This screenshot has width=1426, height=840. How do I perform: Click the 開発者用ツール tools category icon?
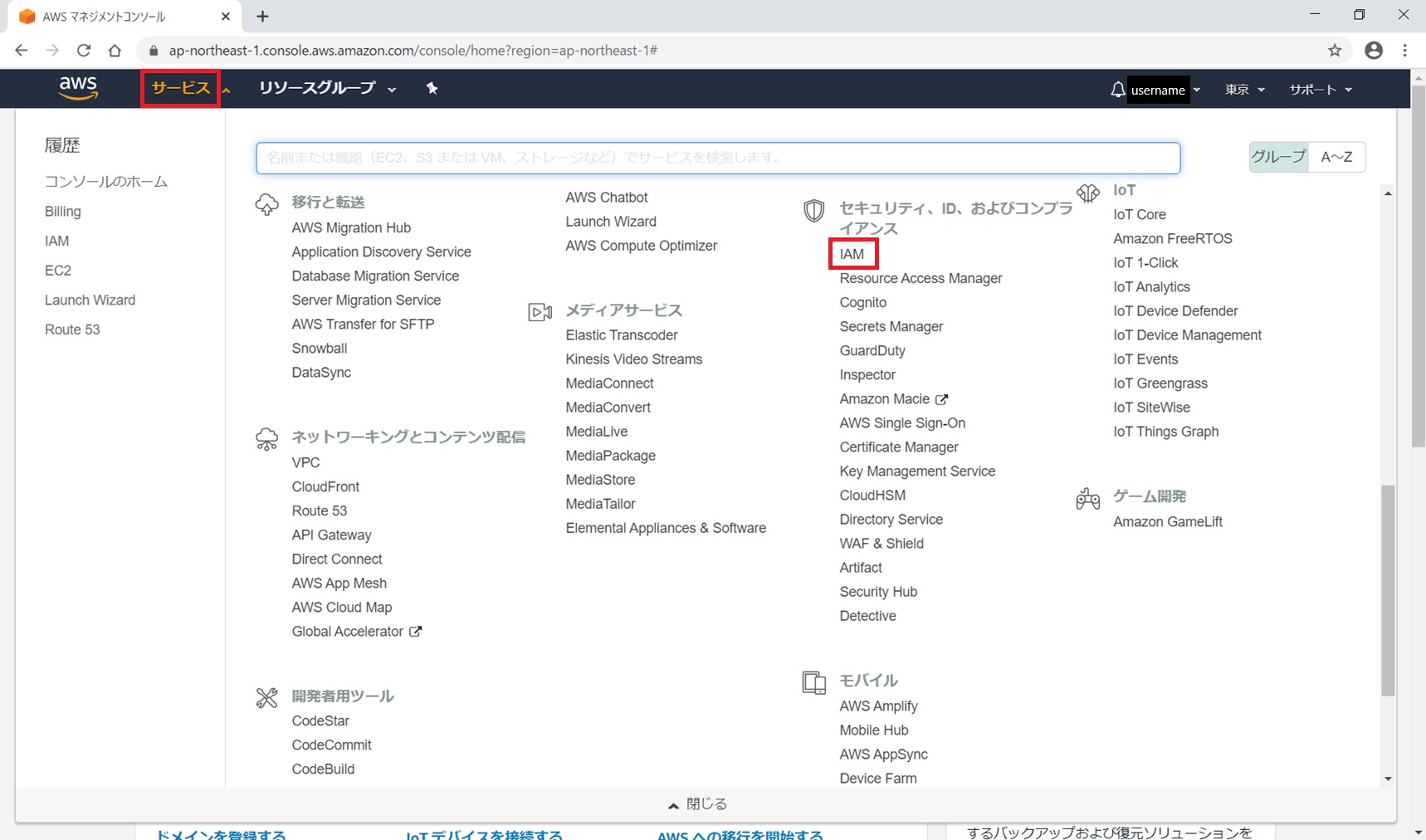[266, 698]
